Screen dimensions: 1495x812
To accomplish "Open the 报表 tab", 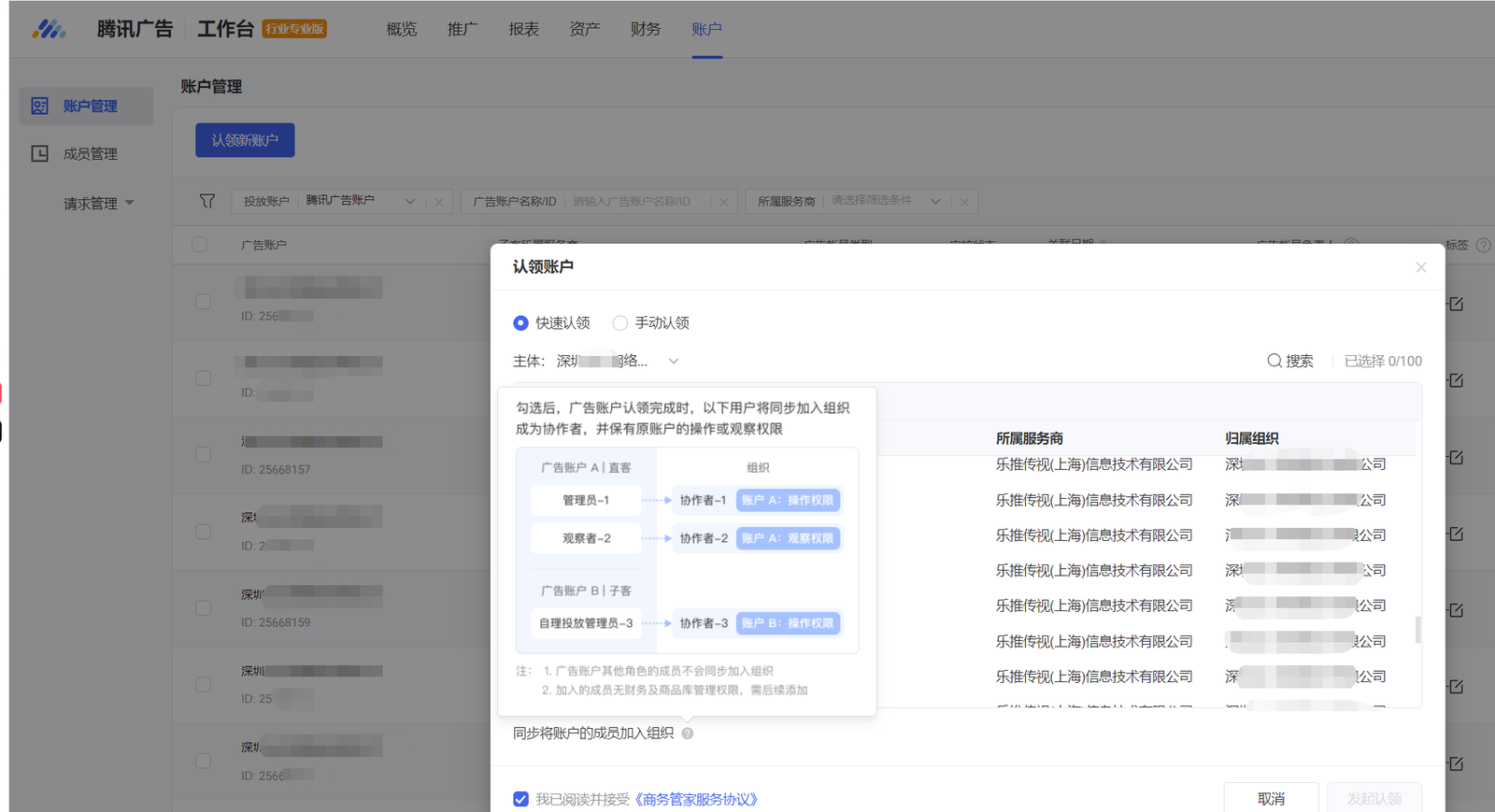I will click(x=523, y=29).
